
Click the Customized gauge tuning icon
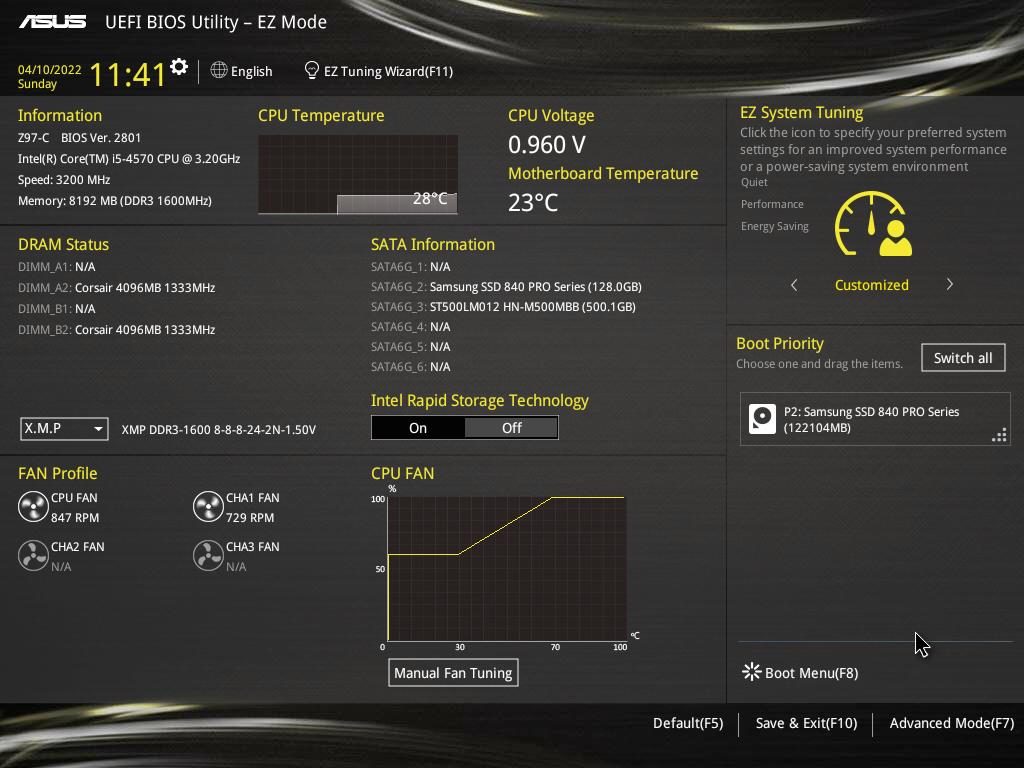(x=873, y=223)
